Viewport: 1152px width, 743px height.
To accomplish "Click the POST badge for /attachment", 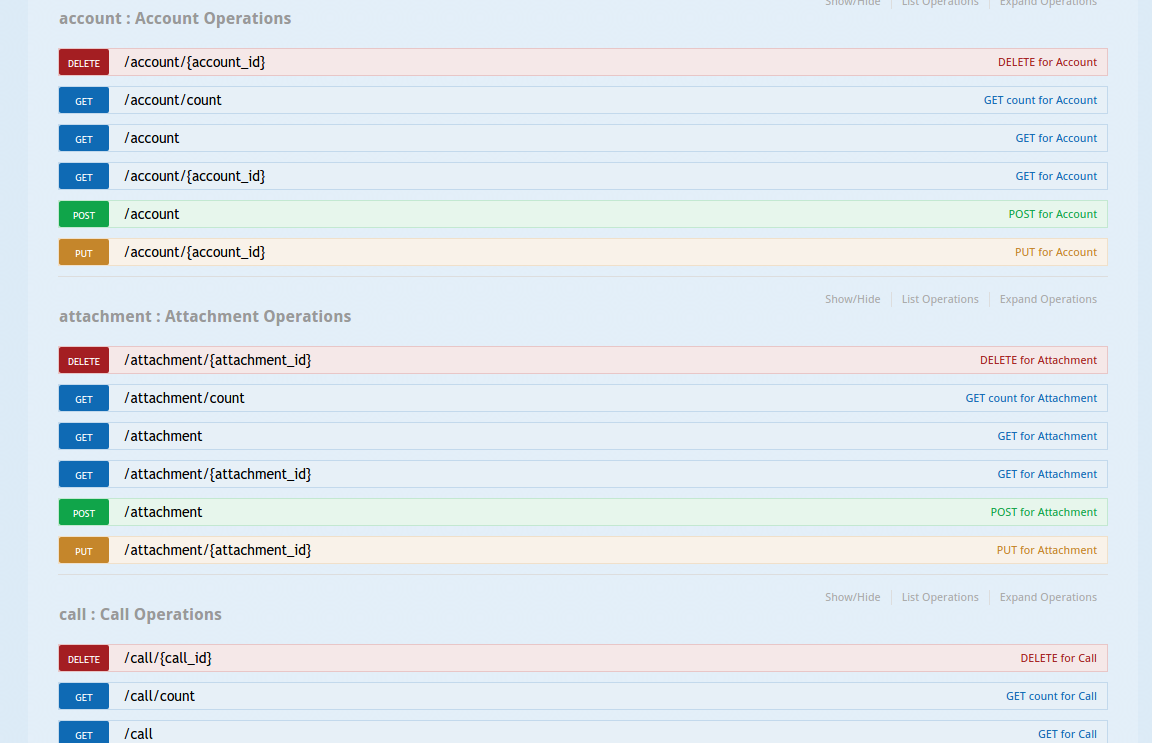I will tap(84, 513).
